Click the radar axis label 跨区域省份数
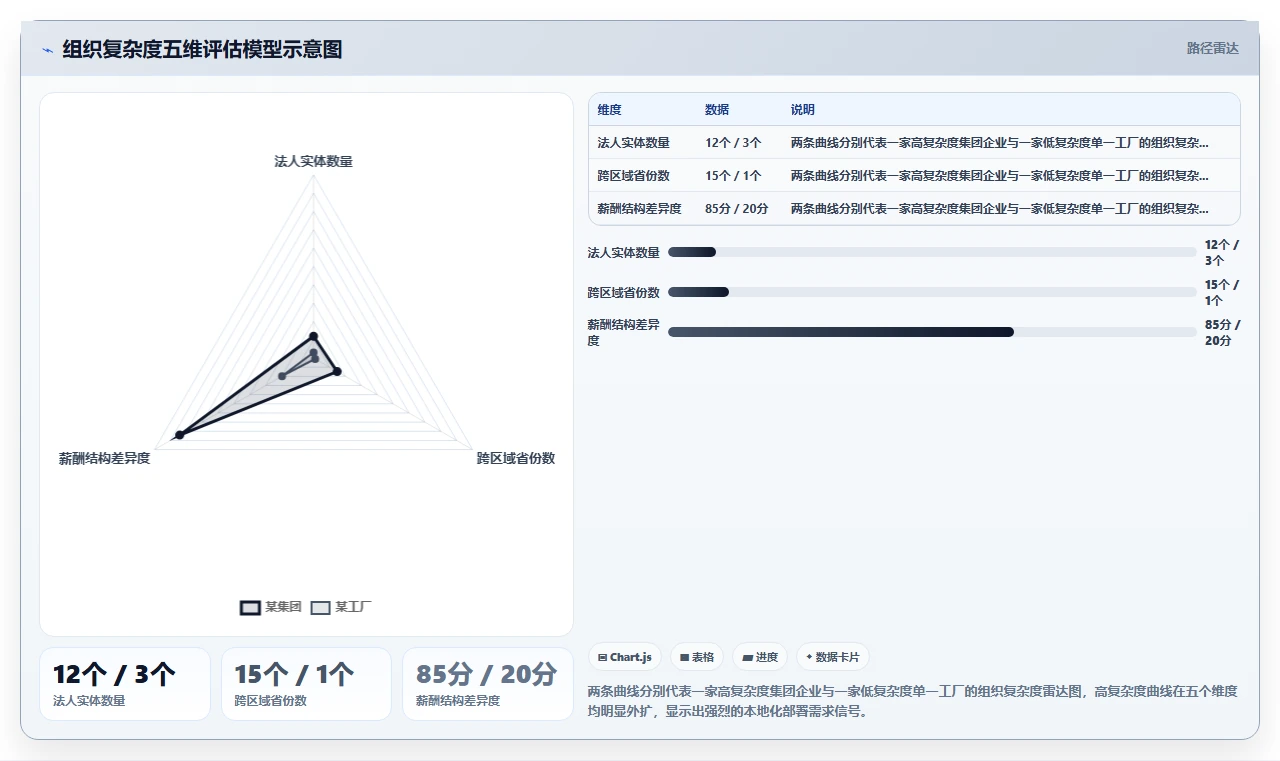This screenshot has width=1280, height=761. point(516,458)
